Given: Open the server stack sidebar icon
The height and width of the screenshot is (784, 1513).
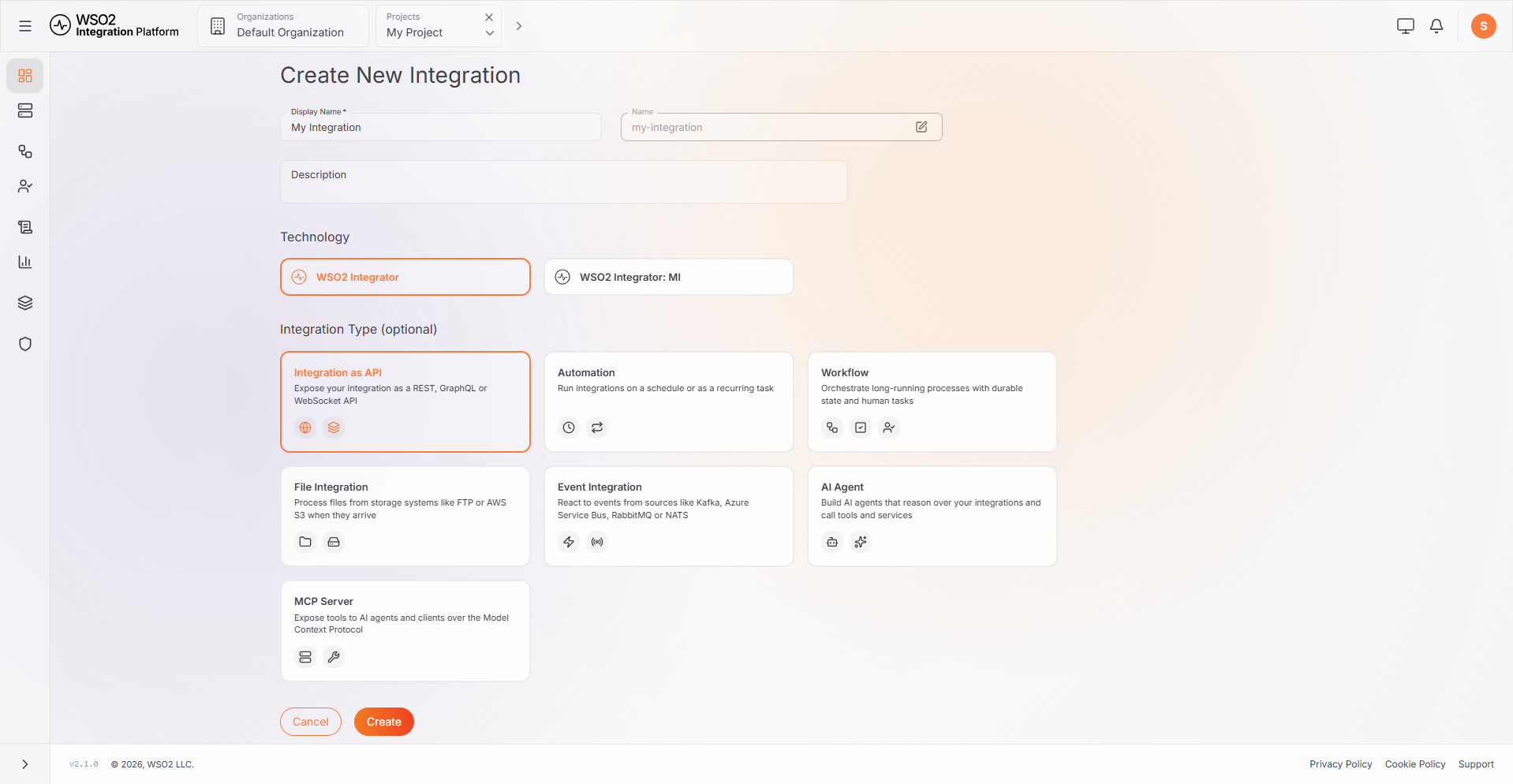Looking at the screenshot, I should point(25,111).
